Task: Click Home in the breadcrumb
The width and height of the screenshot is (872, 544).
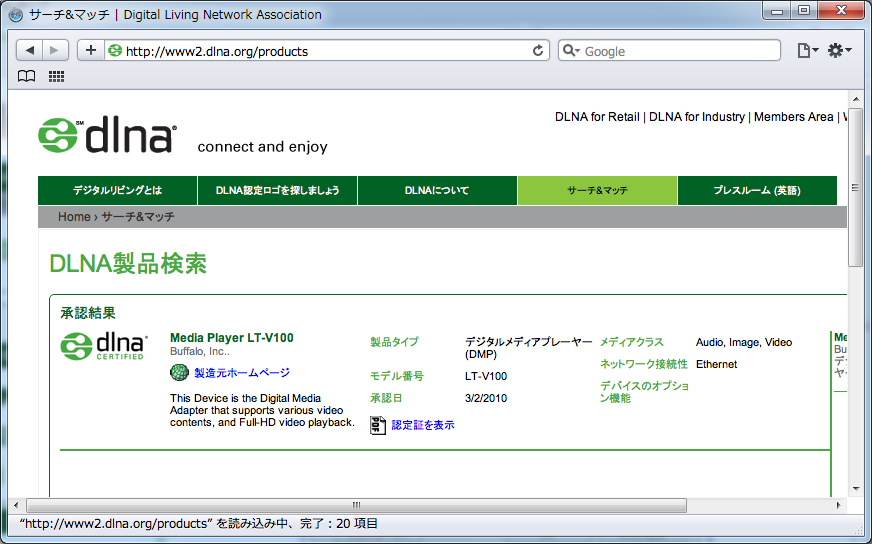Action: (x=74, y=216)
